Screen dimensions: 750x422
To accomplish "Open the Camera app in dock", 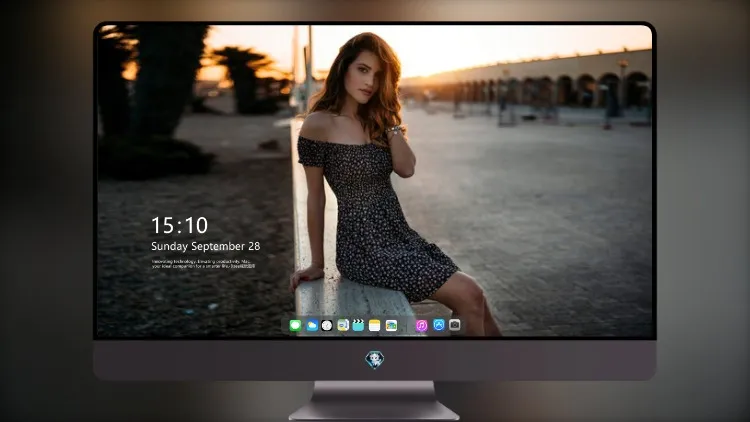I will pyautogui.click(x=455, y=325).
